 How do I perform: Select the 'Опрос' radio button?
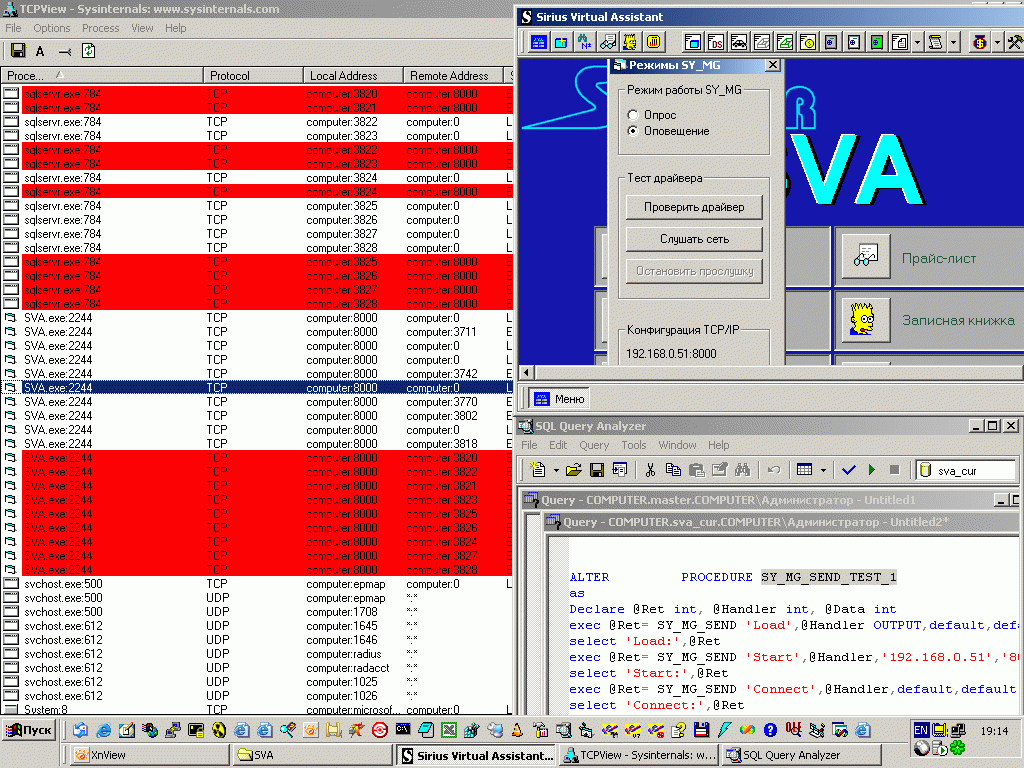632,115
